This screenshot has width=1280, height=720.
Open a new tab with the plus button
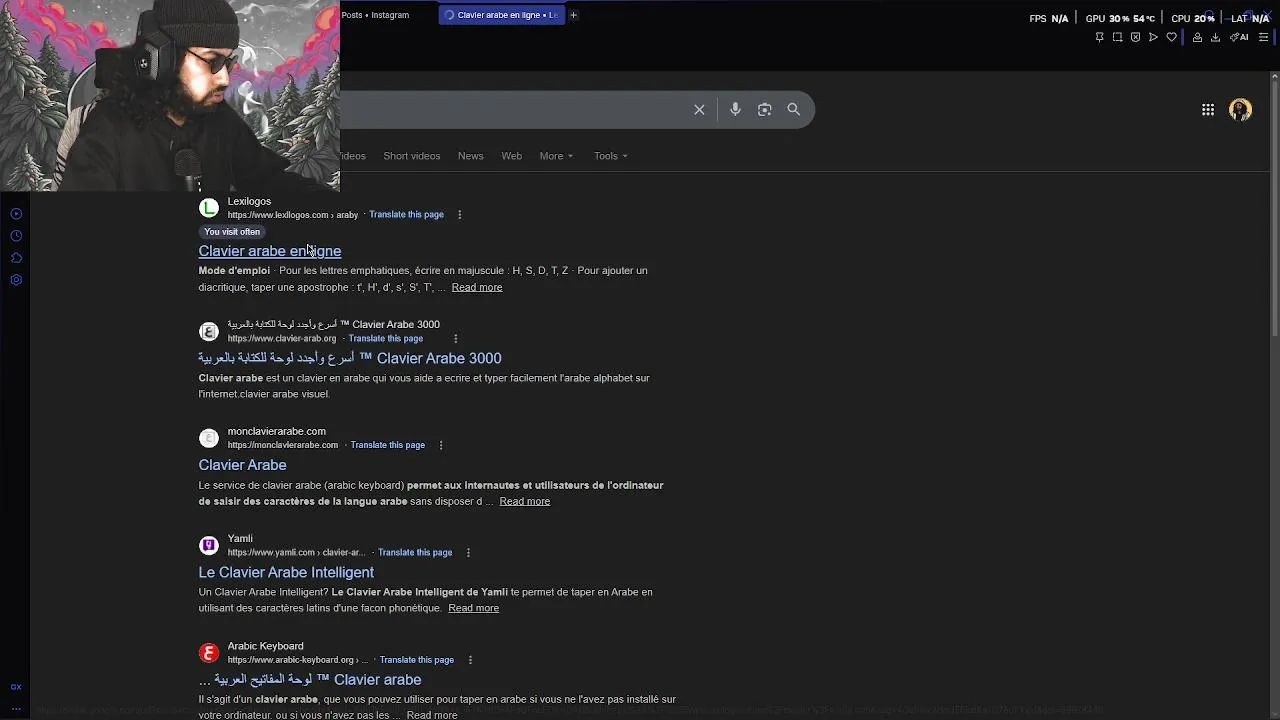click(573, 15)
